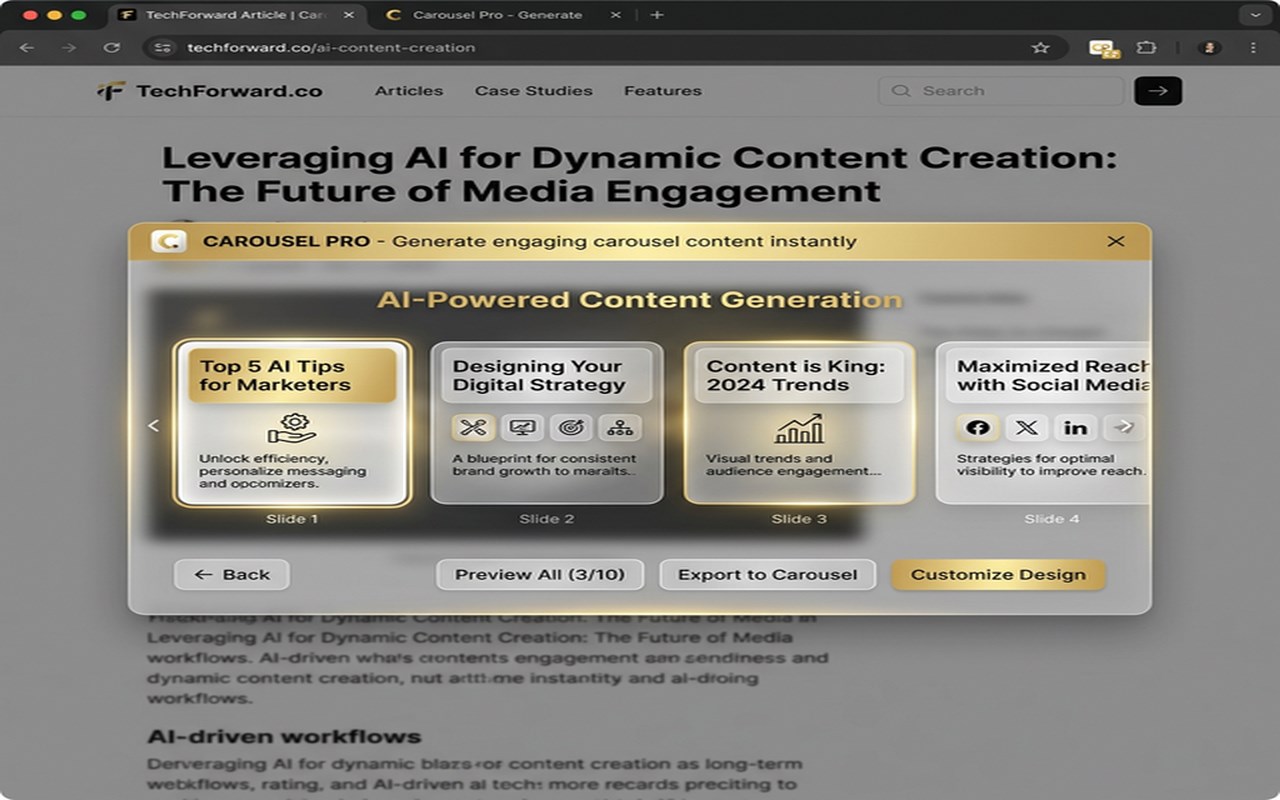Image resolution: width=1280 pixels, height=800 pixels.
Task: Click the gear-in-hand icon on Slide 1
Action: pyautogui.click(x=292, y=428)
